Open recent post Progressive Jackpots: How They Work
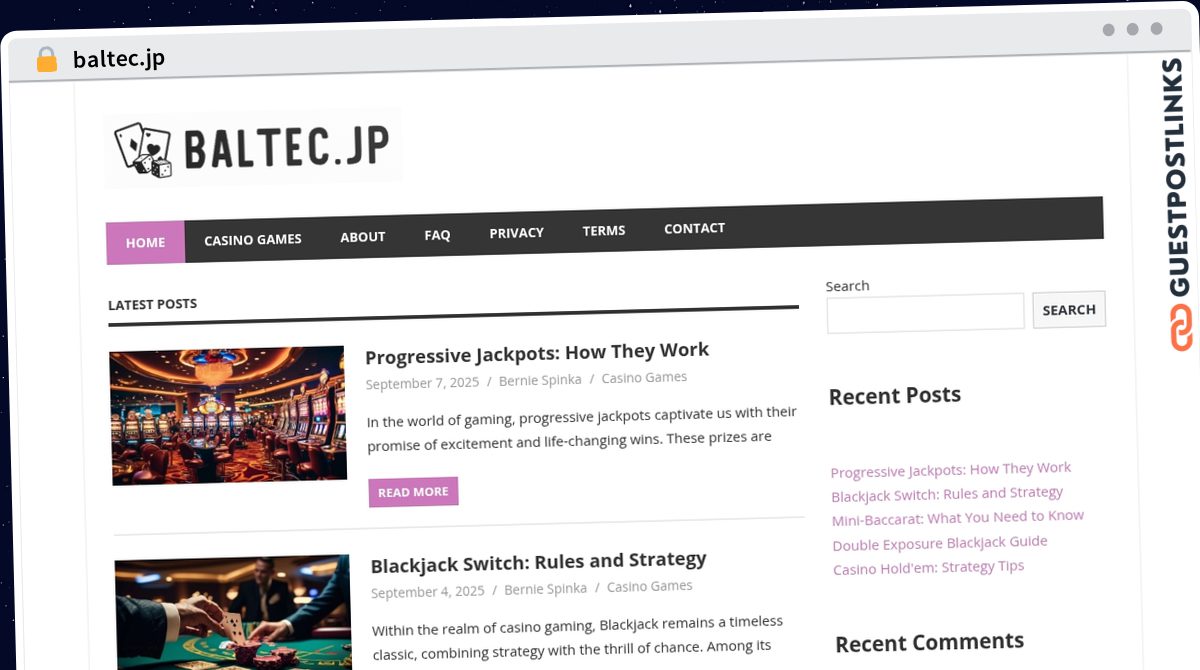This screenshot has height=670, width=1200. click(951, 470)
